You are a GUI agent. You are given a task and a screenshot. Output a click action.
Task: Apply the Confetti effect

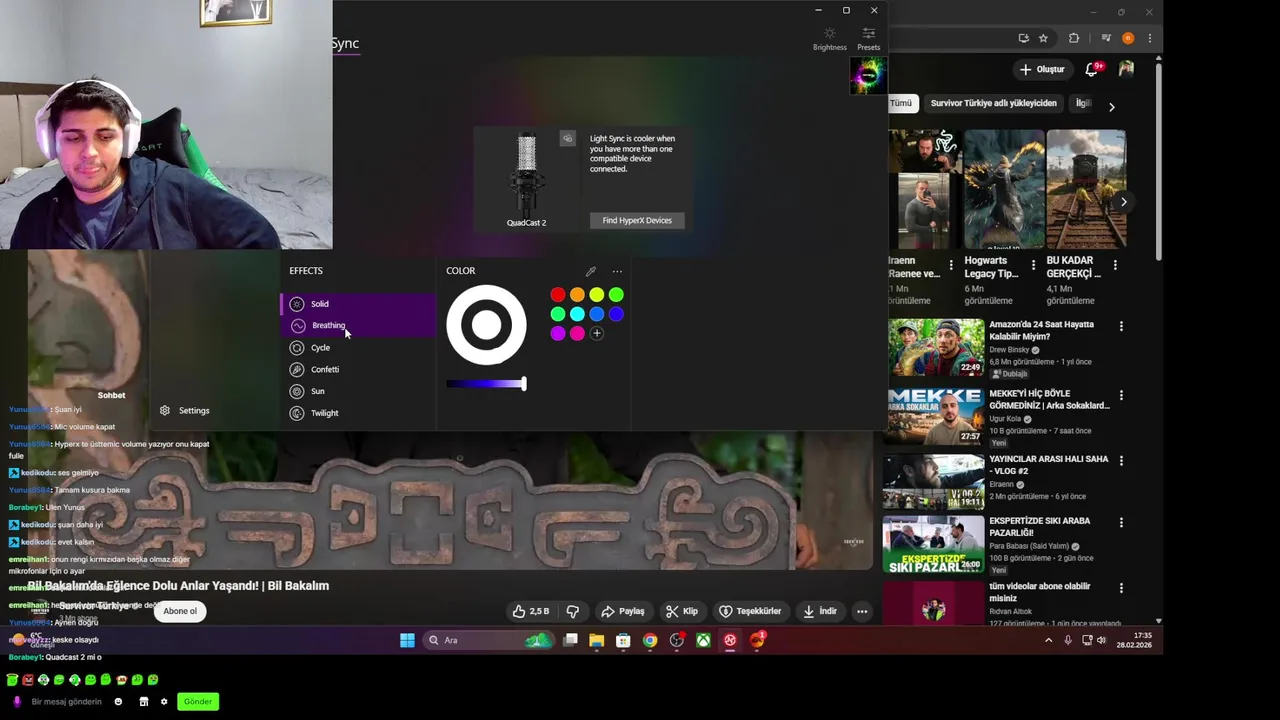pyautogui.click(x=358, y=370)
